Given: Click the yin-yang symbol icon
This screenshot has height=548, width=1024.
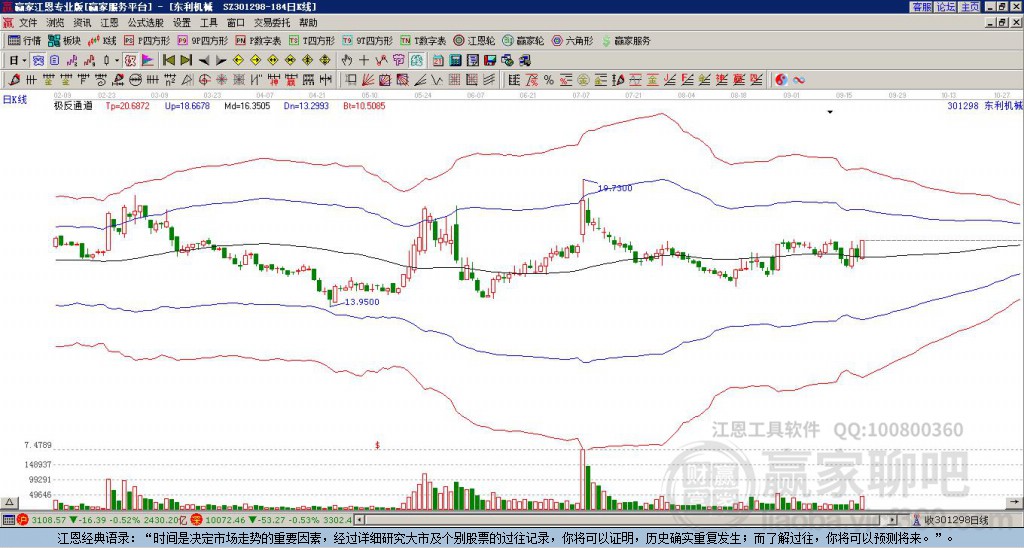Looking at the screenshot, I should click(780, 80).
